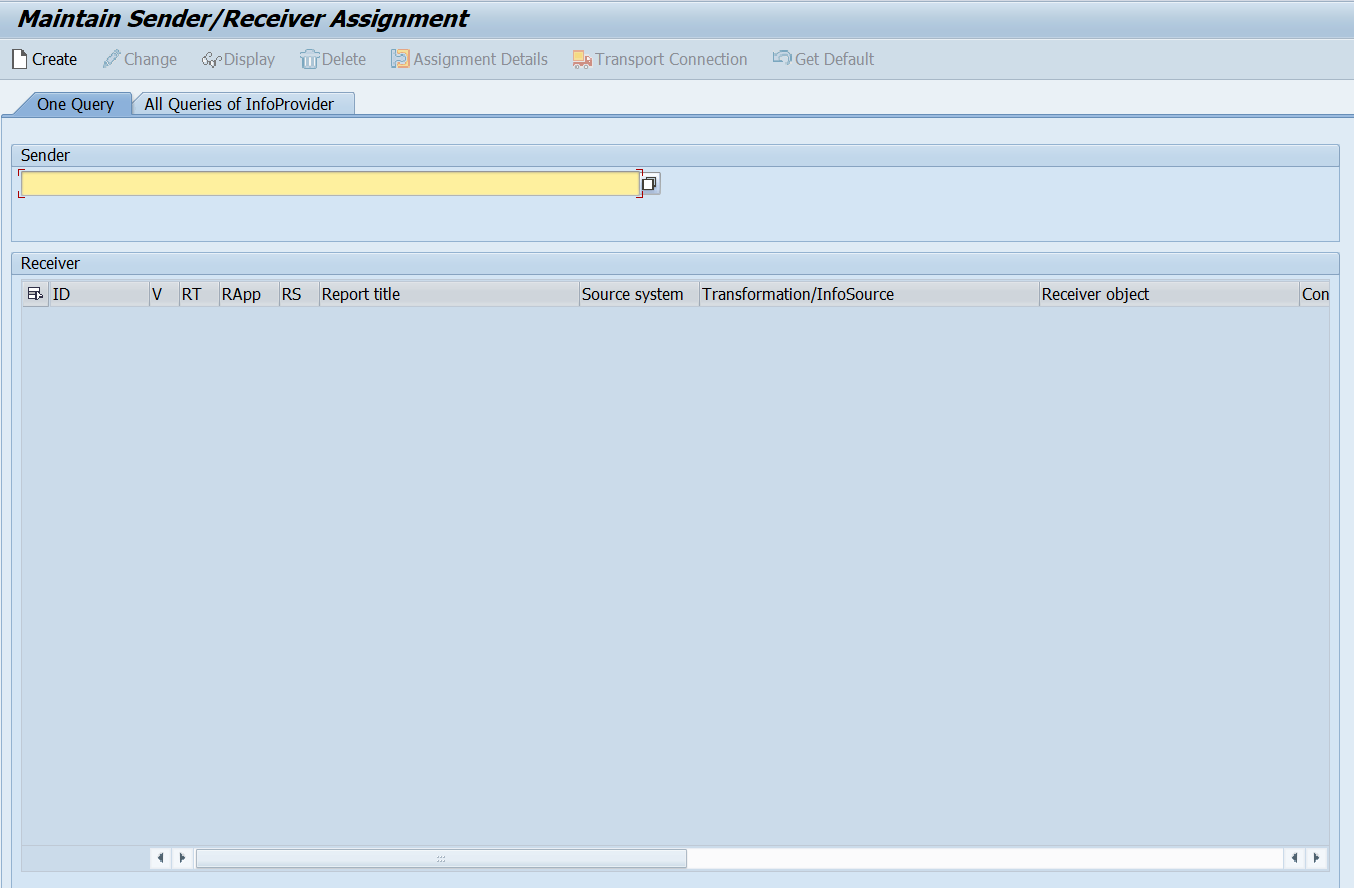The width and height of the screenshot is (1354, 888).
Task: Click the Report title column header
Action: click(448, 294)
